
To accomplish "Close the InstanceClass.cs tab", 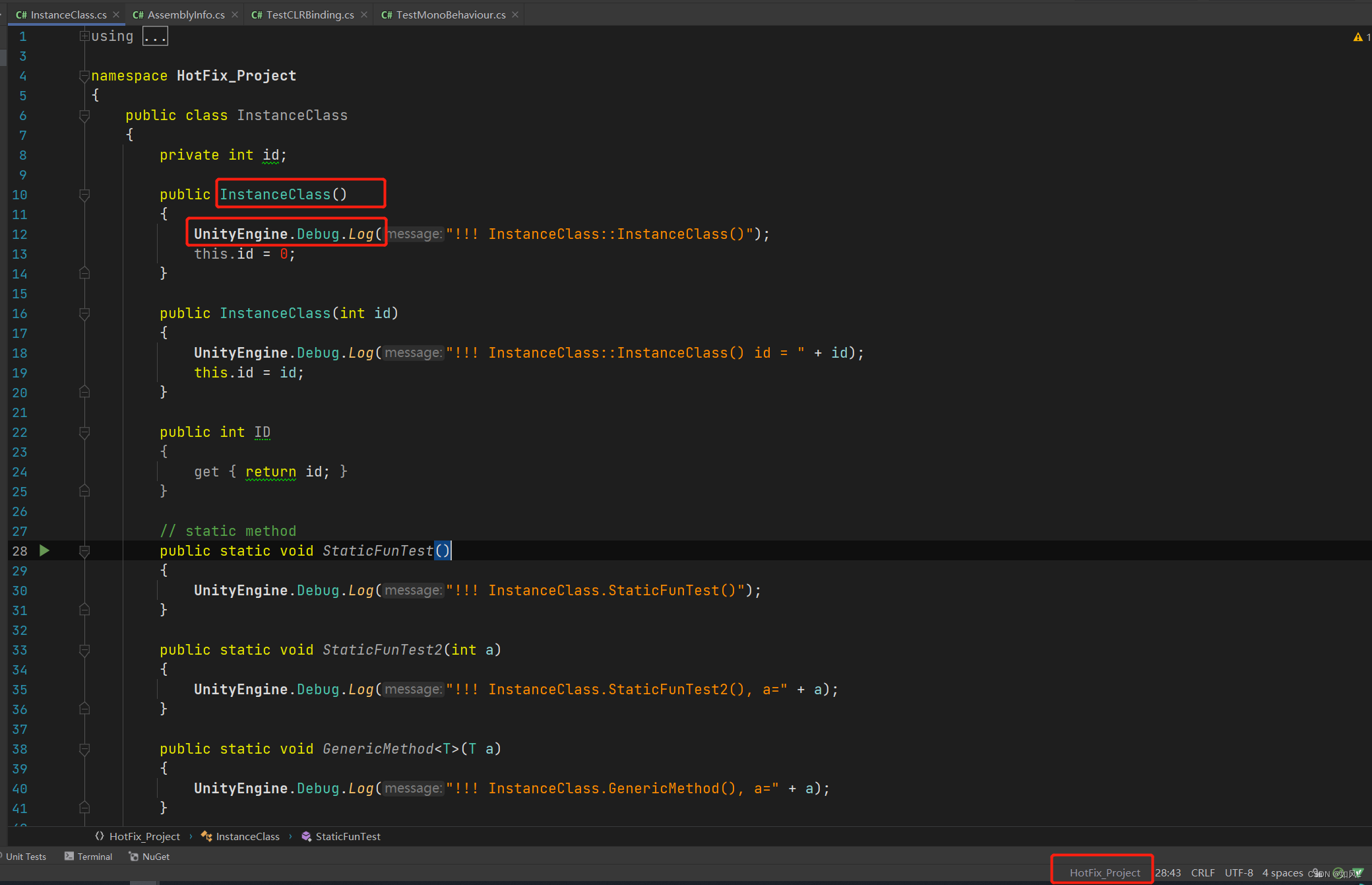I will 116,15.
